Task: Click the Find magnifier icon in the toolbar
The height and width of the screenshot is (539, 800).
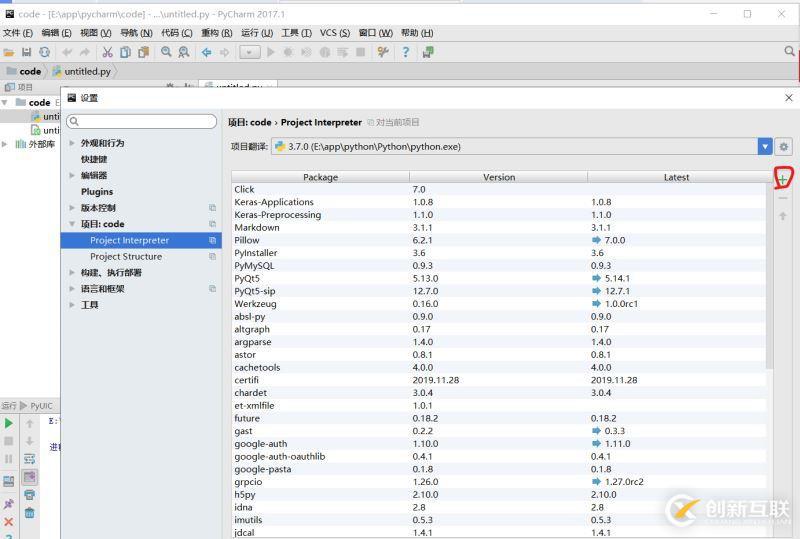Action: (x=166, y=52)
